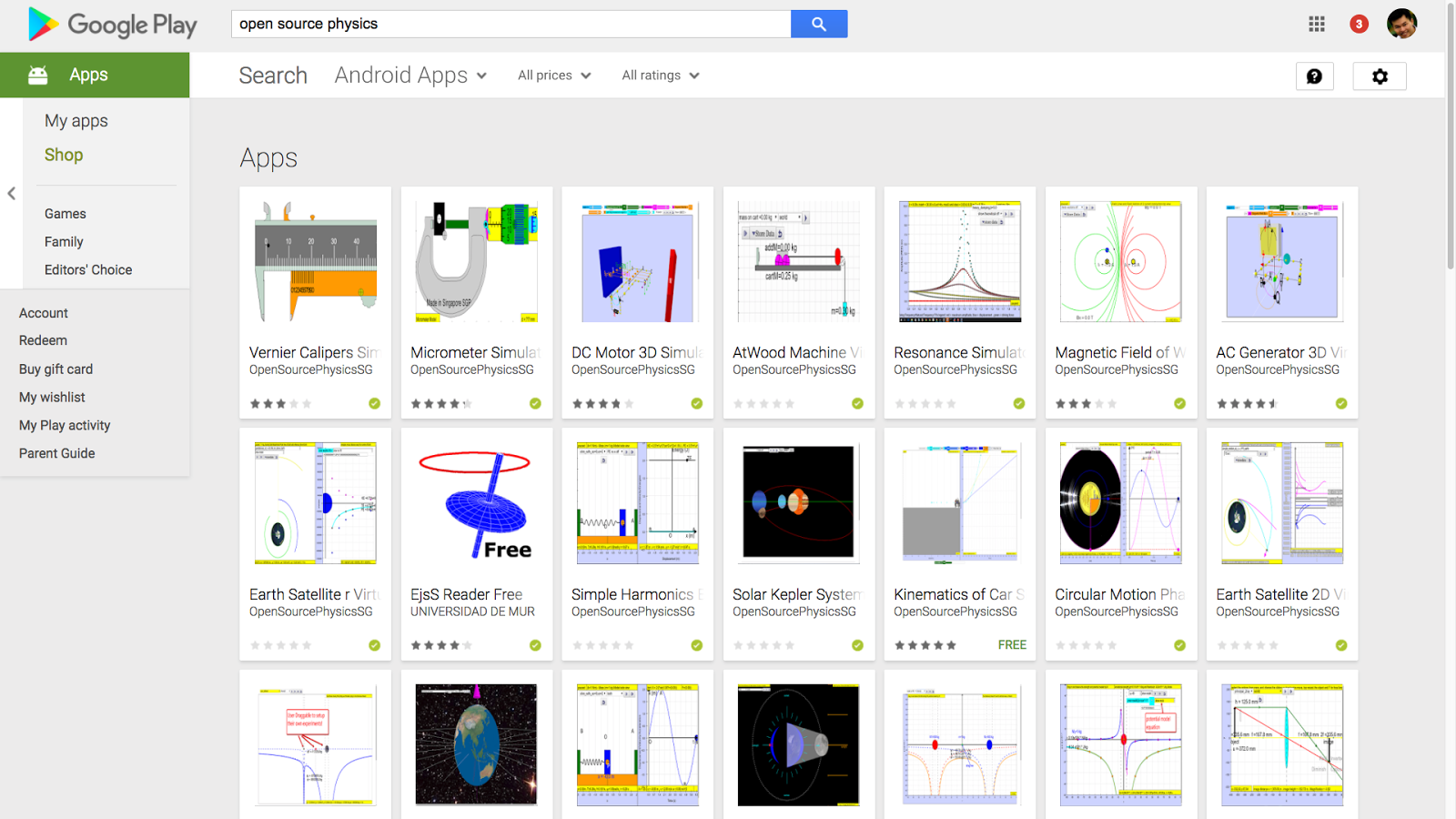The height and width of the screenshot is (819, 1456).
Task: Click Buy gift card link
Action: pos(56,369)
